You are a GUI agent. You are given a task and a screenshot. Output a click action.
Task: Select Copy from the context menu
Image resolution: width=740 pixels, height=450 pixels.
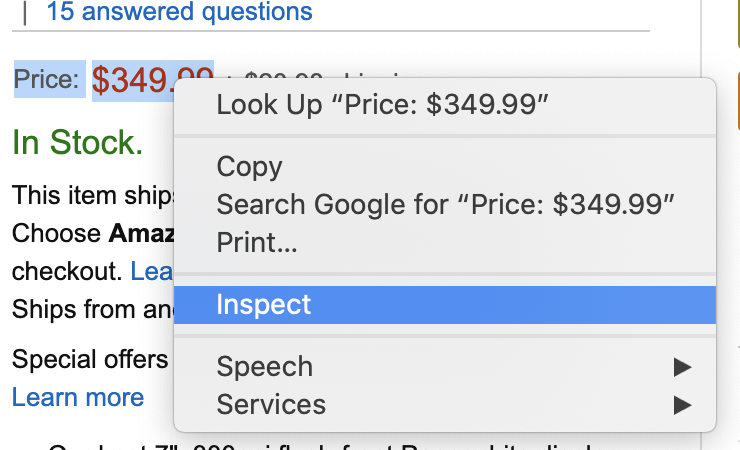[249, 166]
